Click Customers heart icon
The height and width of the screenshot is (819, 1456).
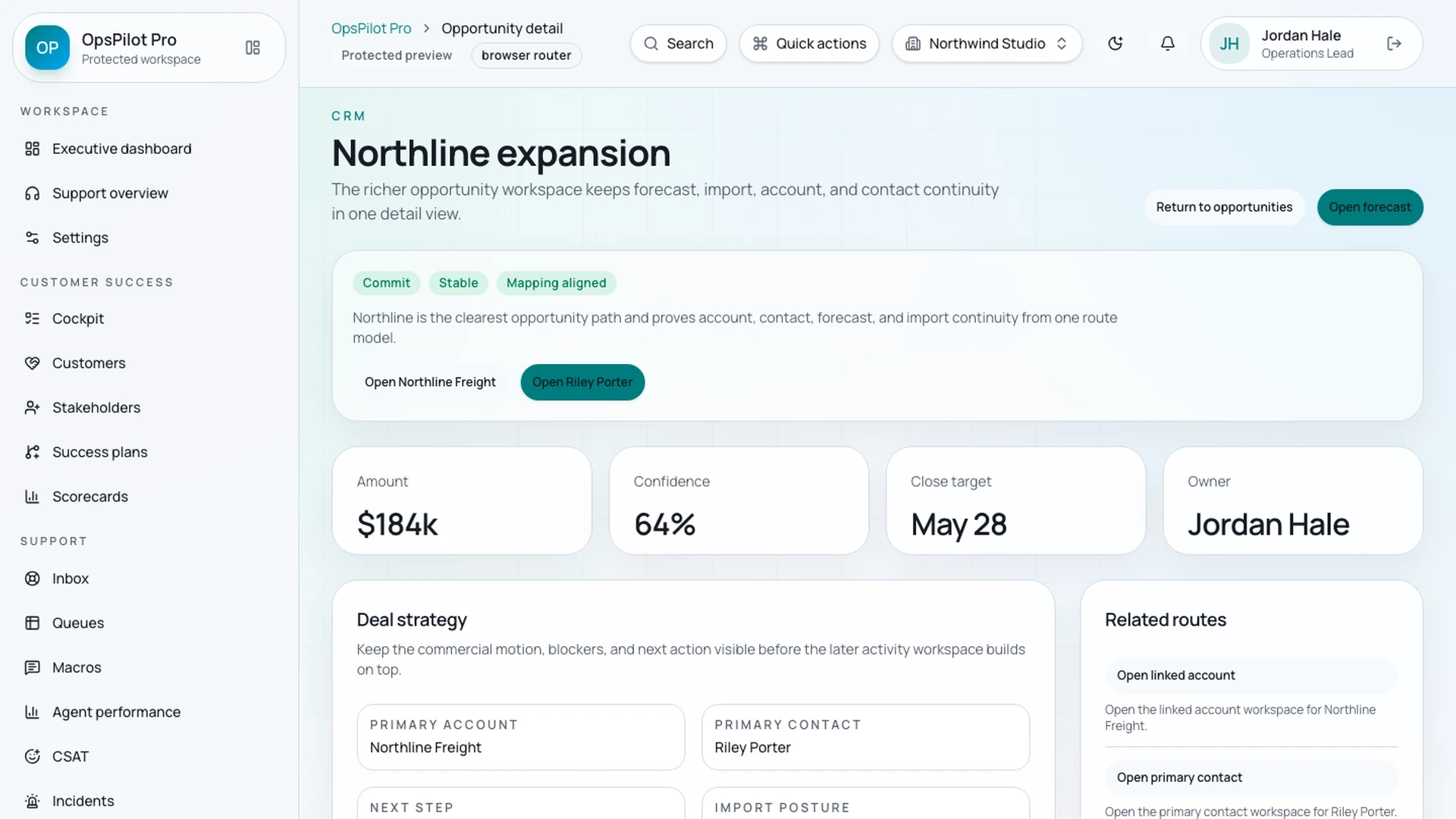pos(32,363)
